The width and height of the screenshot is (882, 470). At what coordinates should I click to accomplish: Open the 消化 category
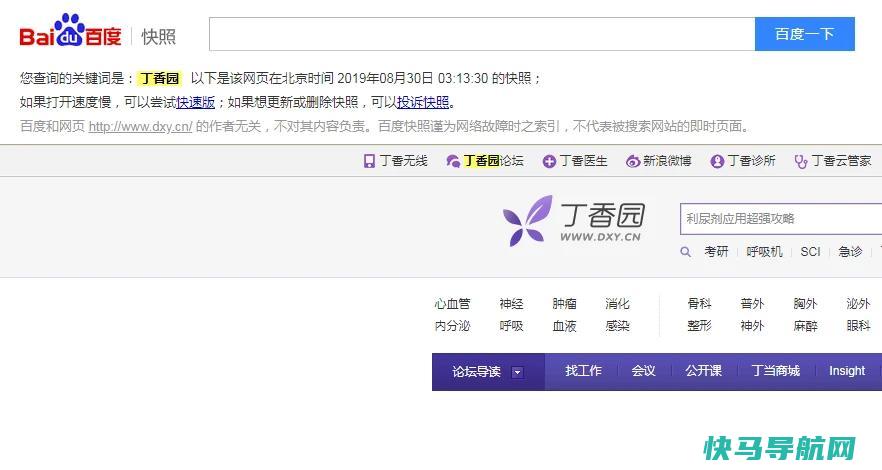click(x=617, y=304)
